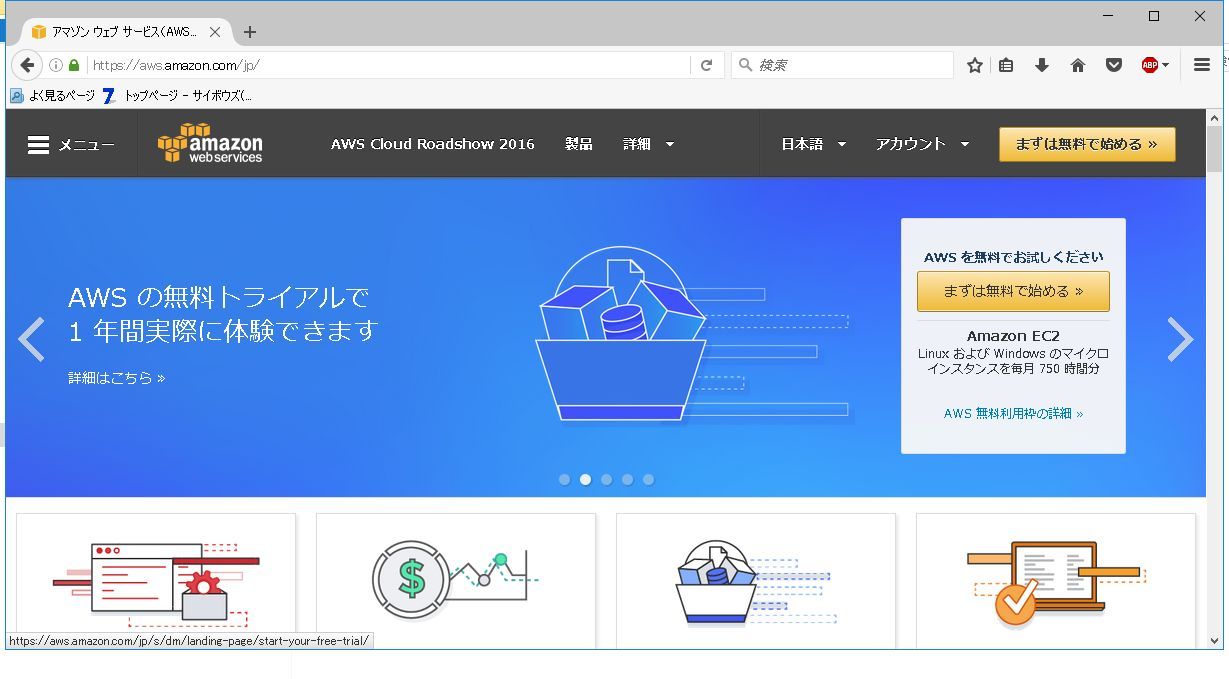
Task: Expand the 詳細 dropdown in navigation
Action: tap(648, 144)
